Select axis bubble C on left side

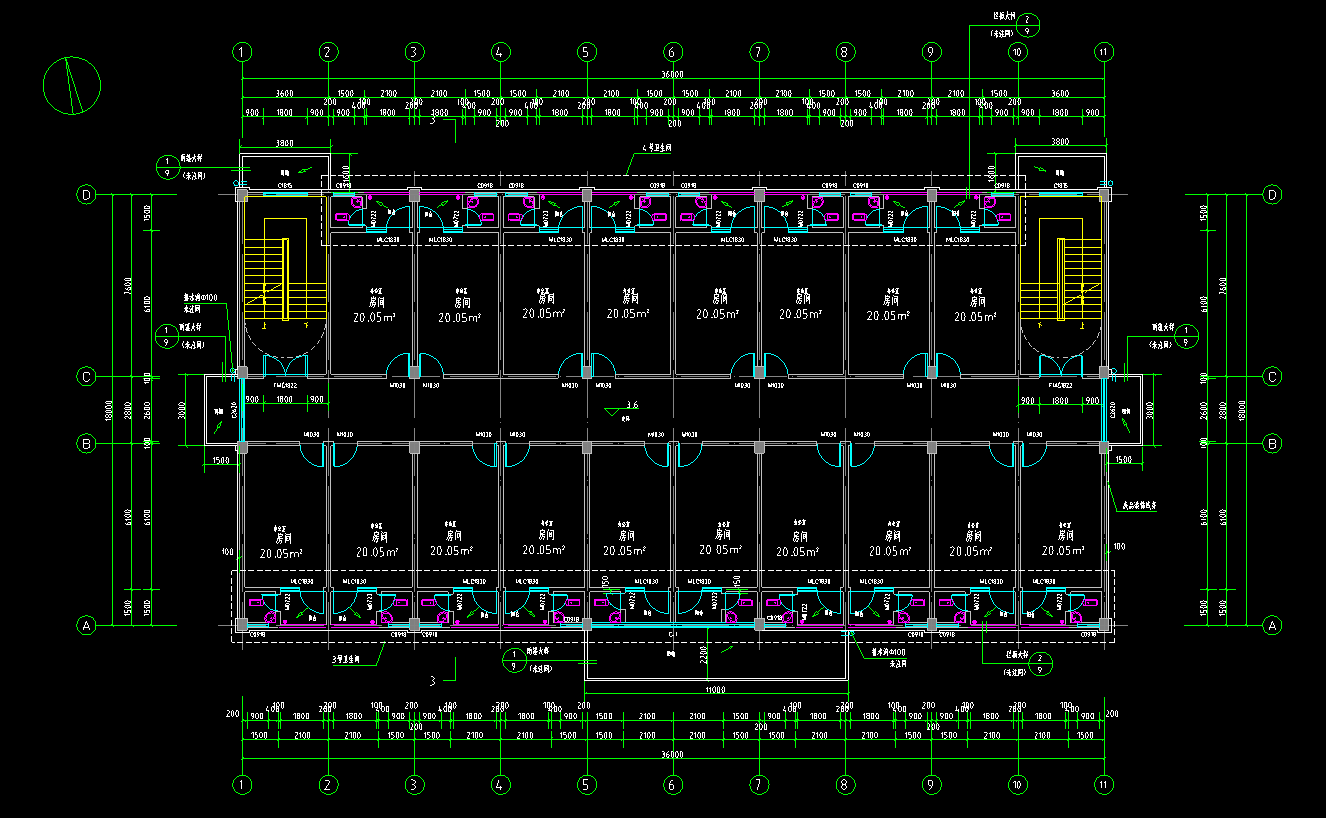point(87,377)
